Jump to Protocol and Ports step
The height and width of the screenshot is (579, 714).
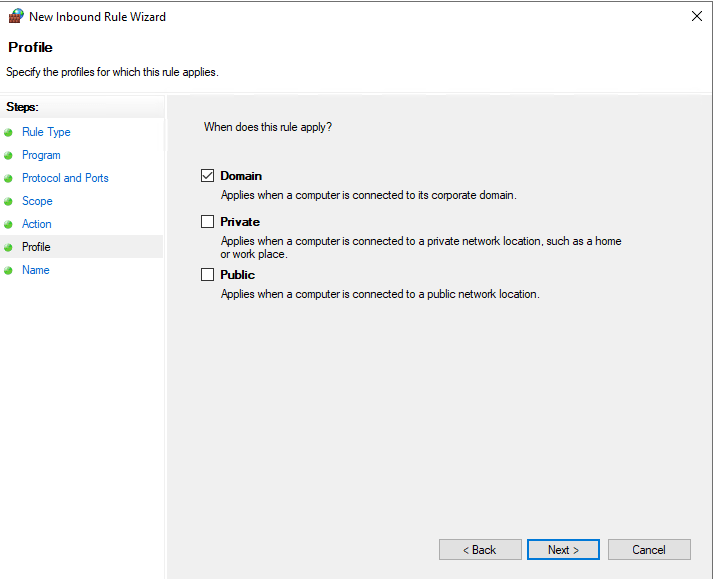[x=65, y=178]
